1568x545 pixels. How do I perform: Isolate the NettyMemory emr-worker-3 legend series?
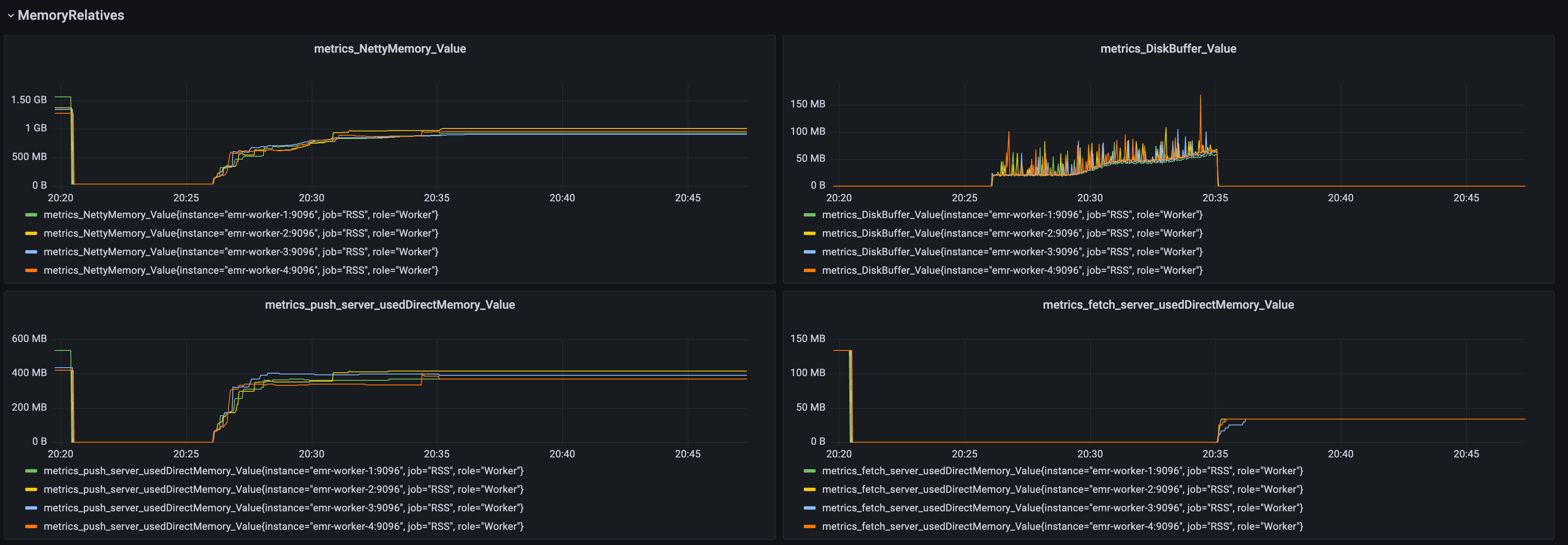[x=241, y=252]
